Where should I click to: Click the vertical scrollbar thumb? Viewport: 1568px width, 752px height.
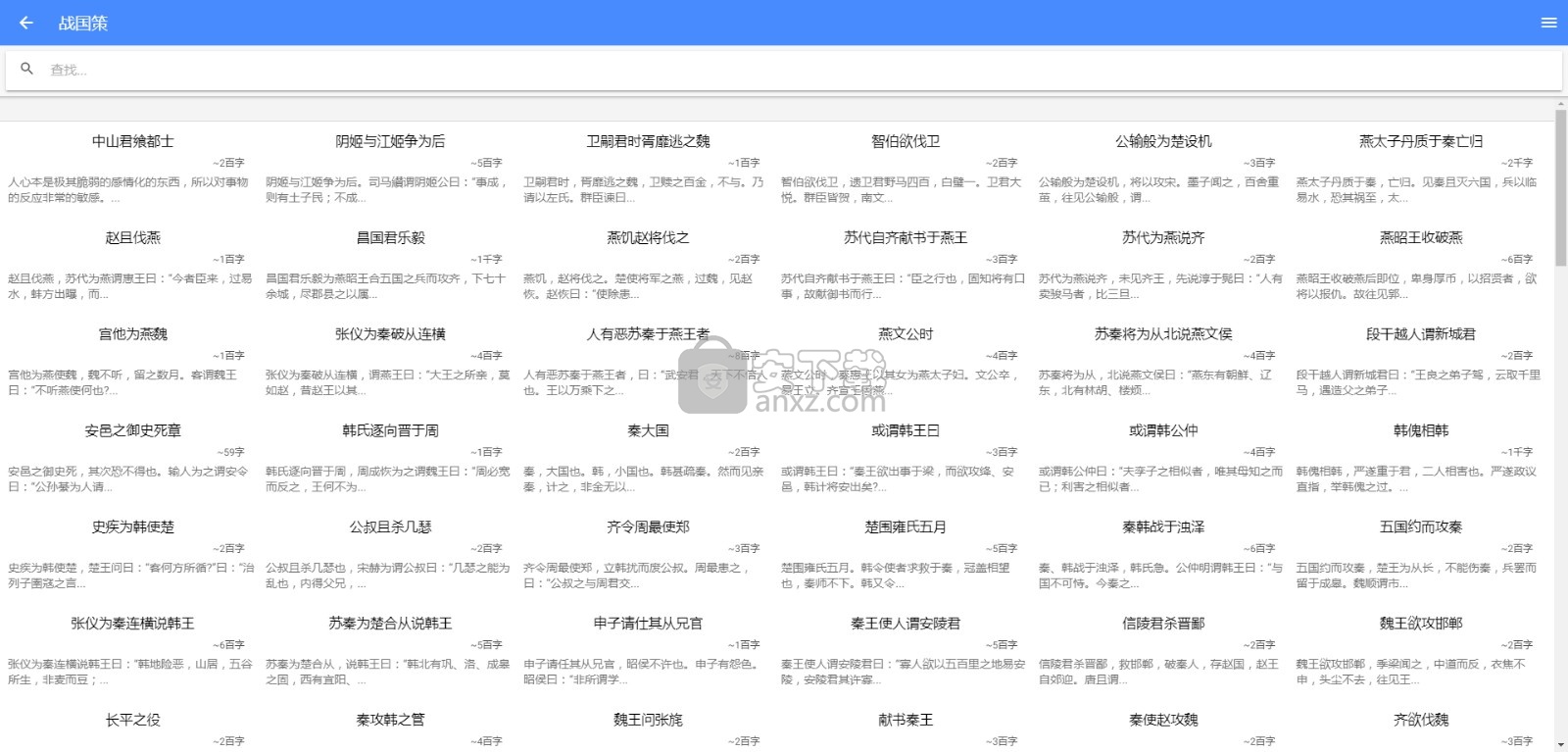coord(1561,186)
